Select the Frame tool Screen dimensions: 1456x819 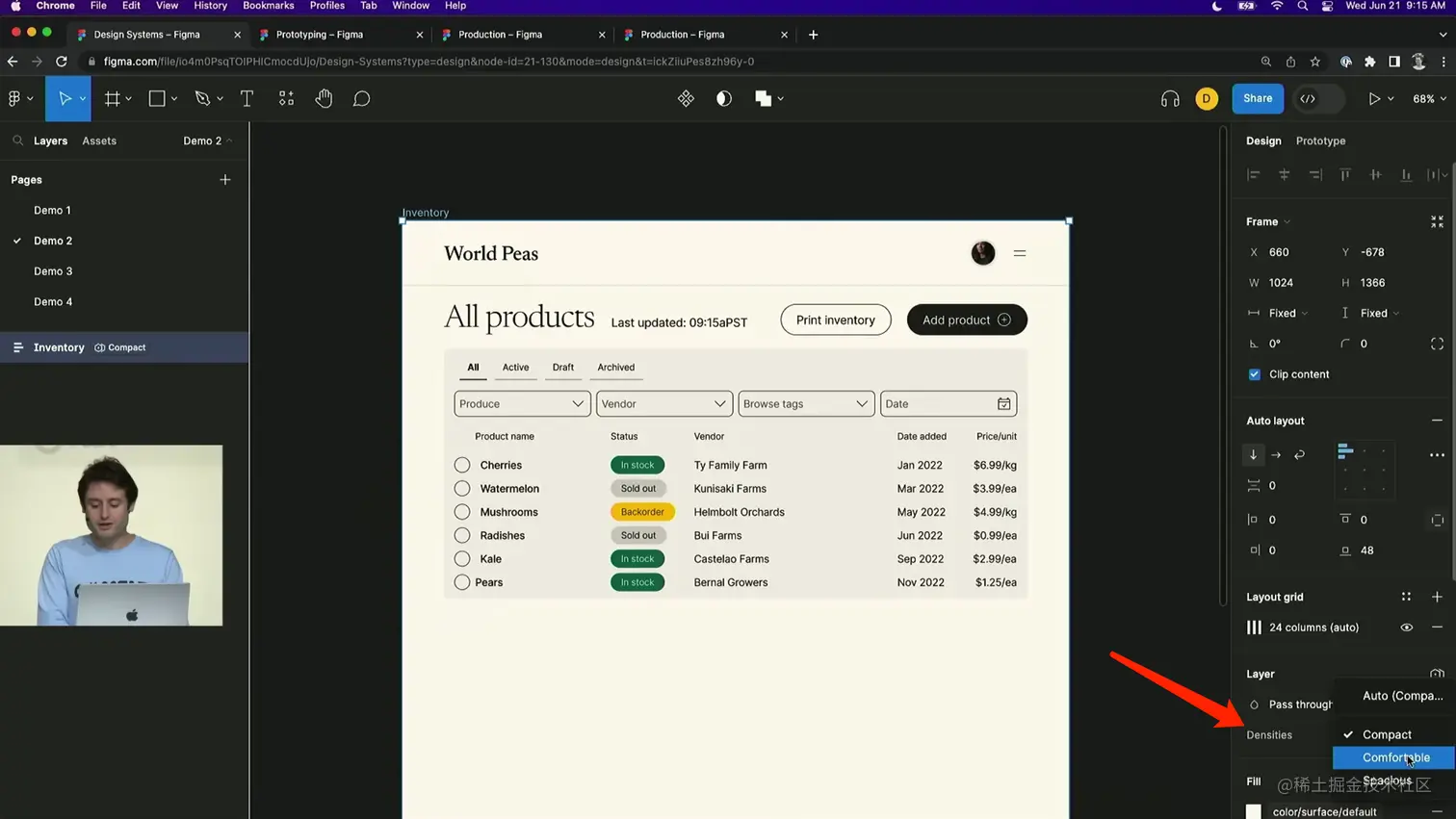coord(112,98)
